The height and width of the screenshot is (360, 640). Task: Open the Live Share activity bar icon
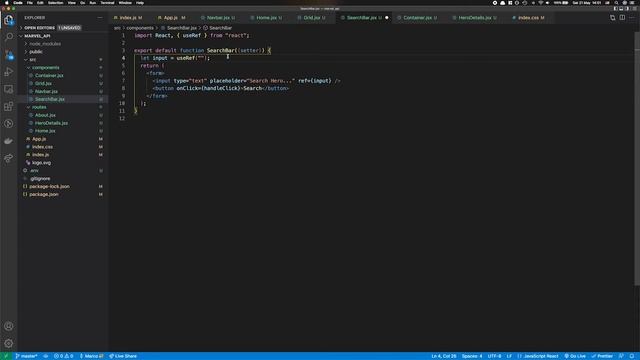point(9,158)
